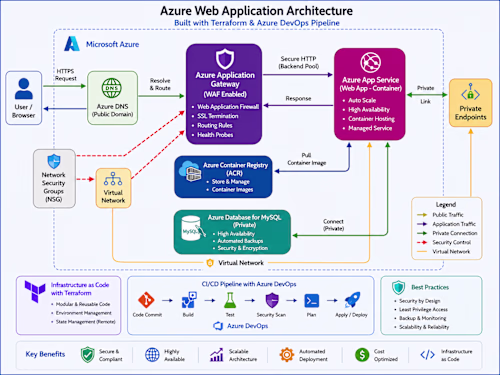Click the Virtual Network topology icon

pos(113,179)
